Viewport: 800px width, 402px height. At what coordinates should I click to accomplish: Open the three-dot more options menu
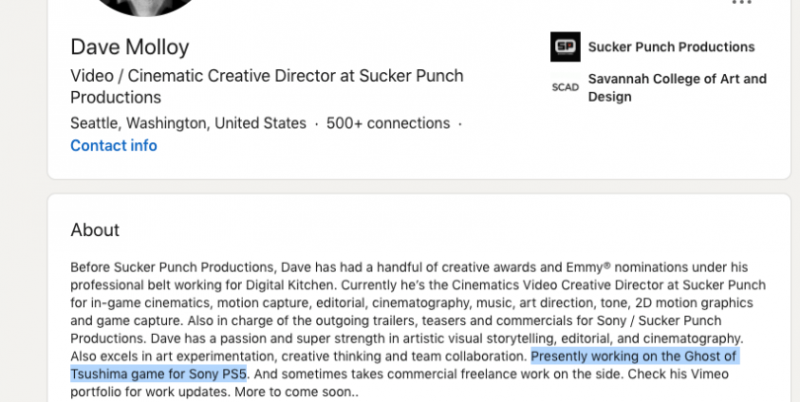click(x=741, y=3)
